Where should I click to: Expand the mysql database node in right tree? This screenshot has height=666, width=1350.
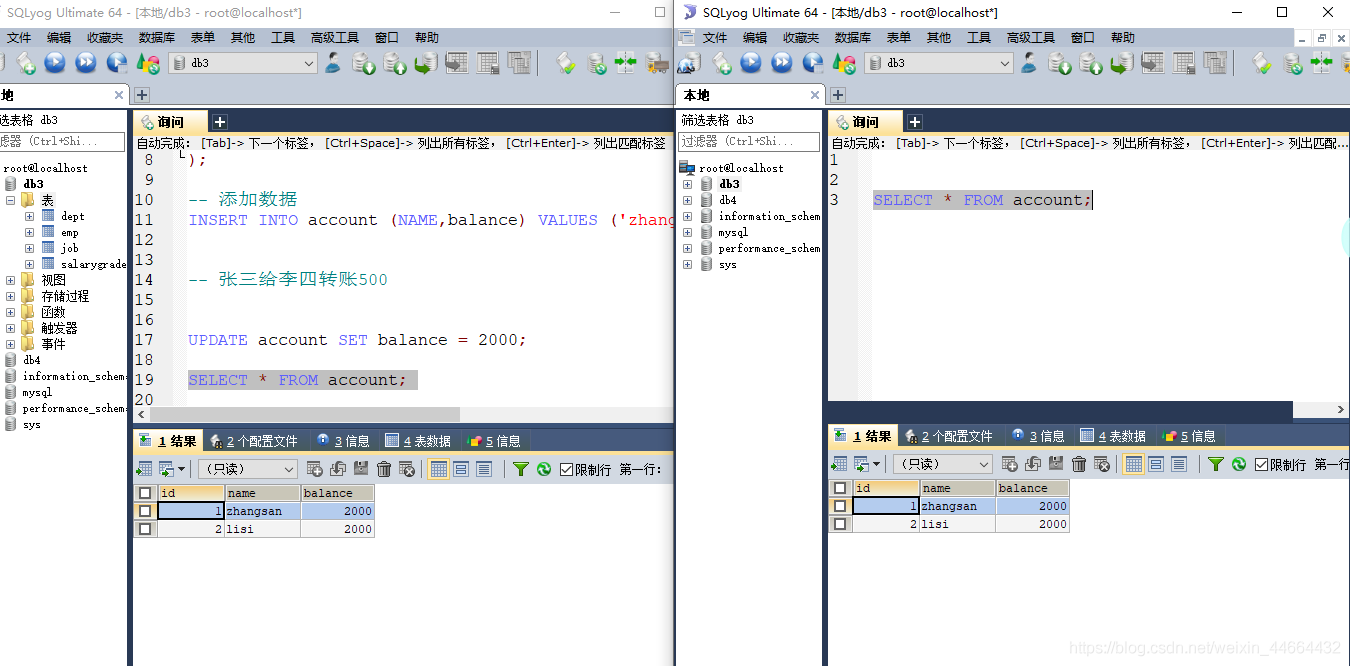pyautogui.click(x=687, y=232)
